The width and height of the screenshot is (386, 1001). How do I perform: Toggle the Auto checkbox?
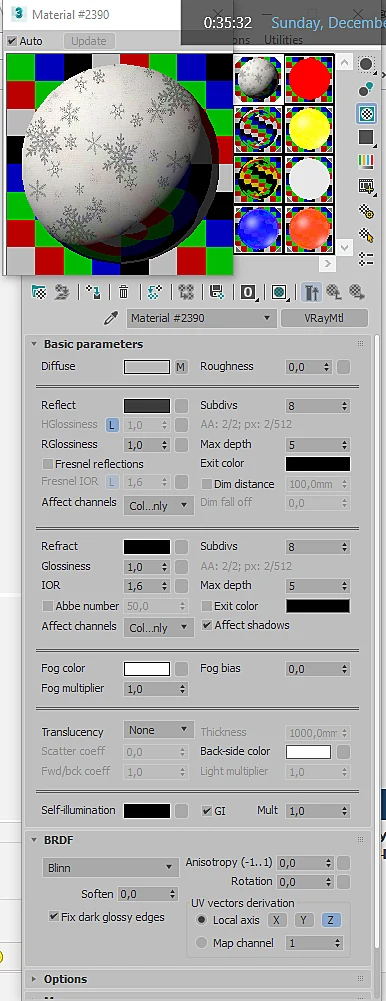[x=11, y=41]
